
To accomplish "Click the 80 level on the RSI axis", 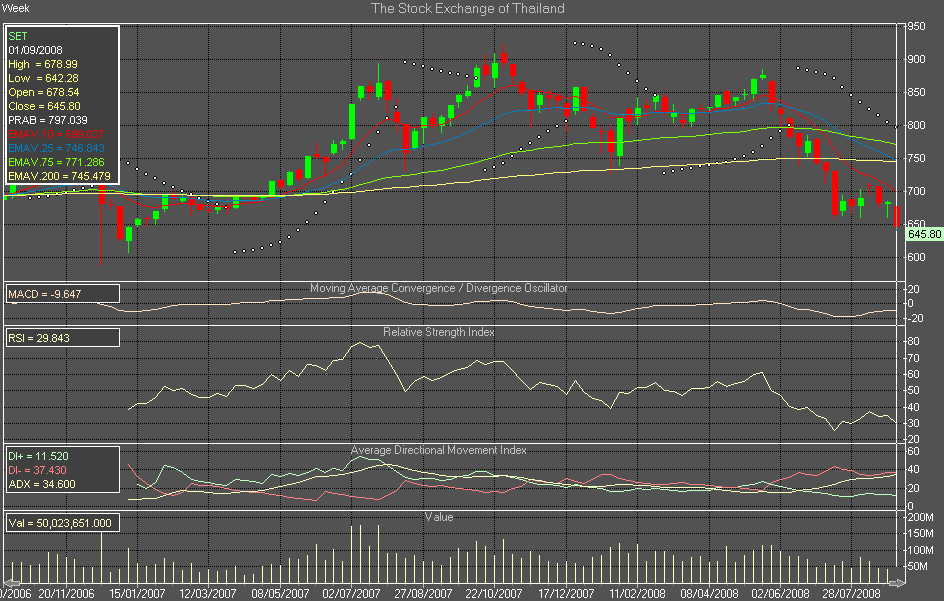I will 913,341.
